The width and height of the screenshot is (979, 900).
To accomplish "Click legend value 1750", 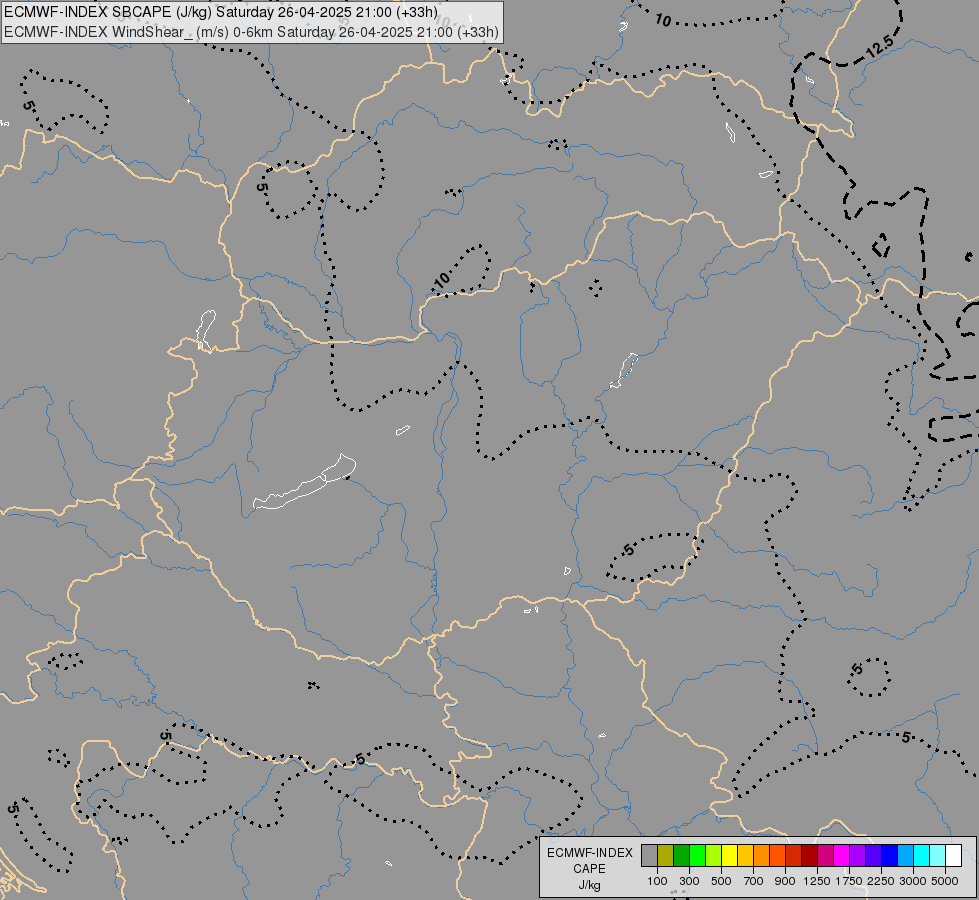I will 849,881.
